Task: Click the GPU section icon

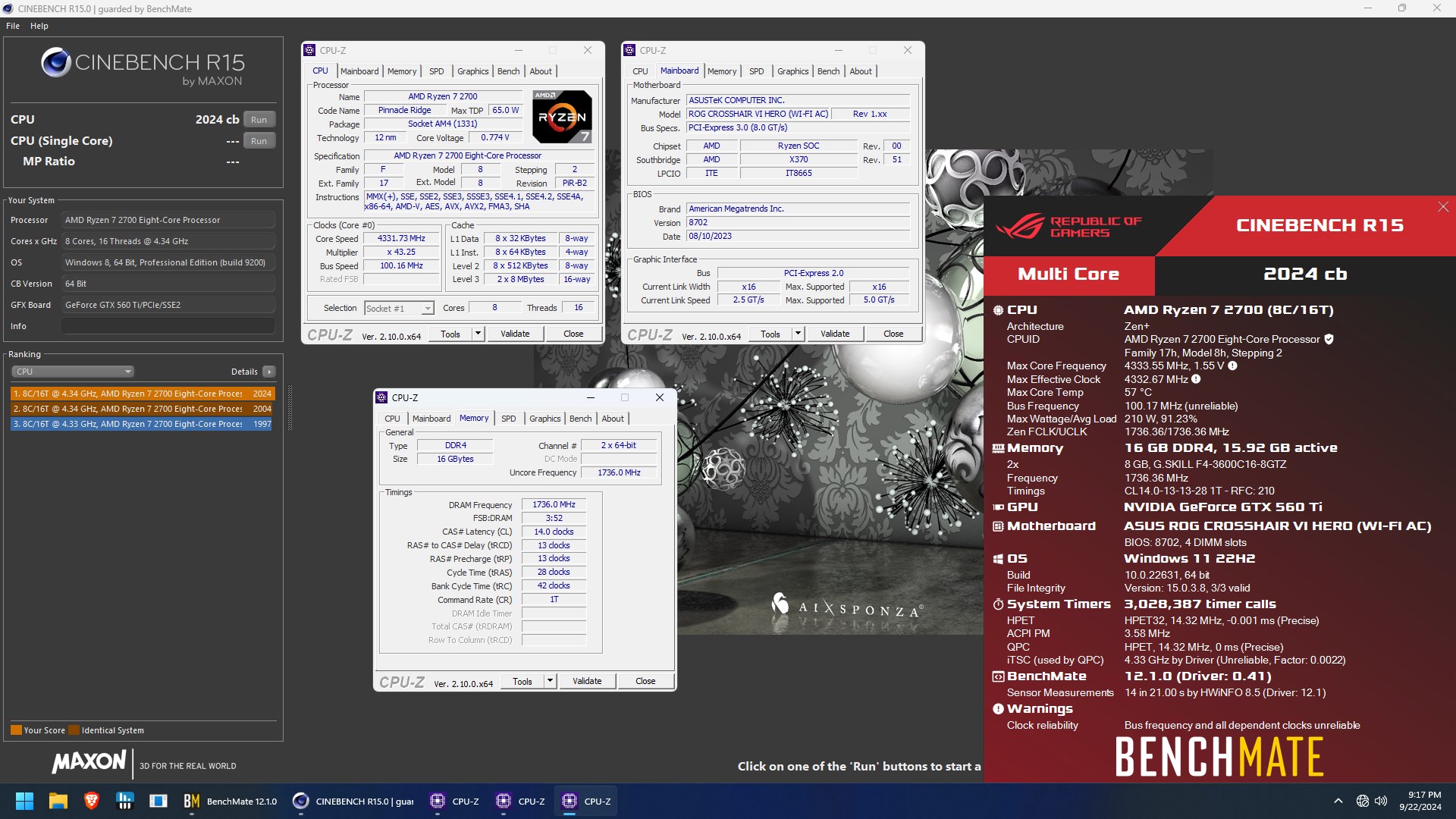Action: (998, 507)
